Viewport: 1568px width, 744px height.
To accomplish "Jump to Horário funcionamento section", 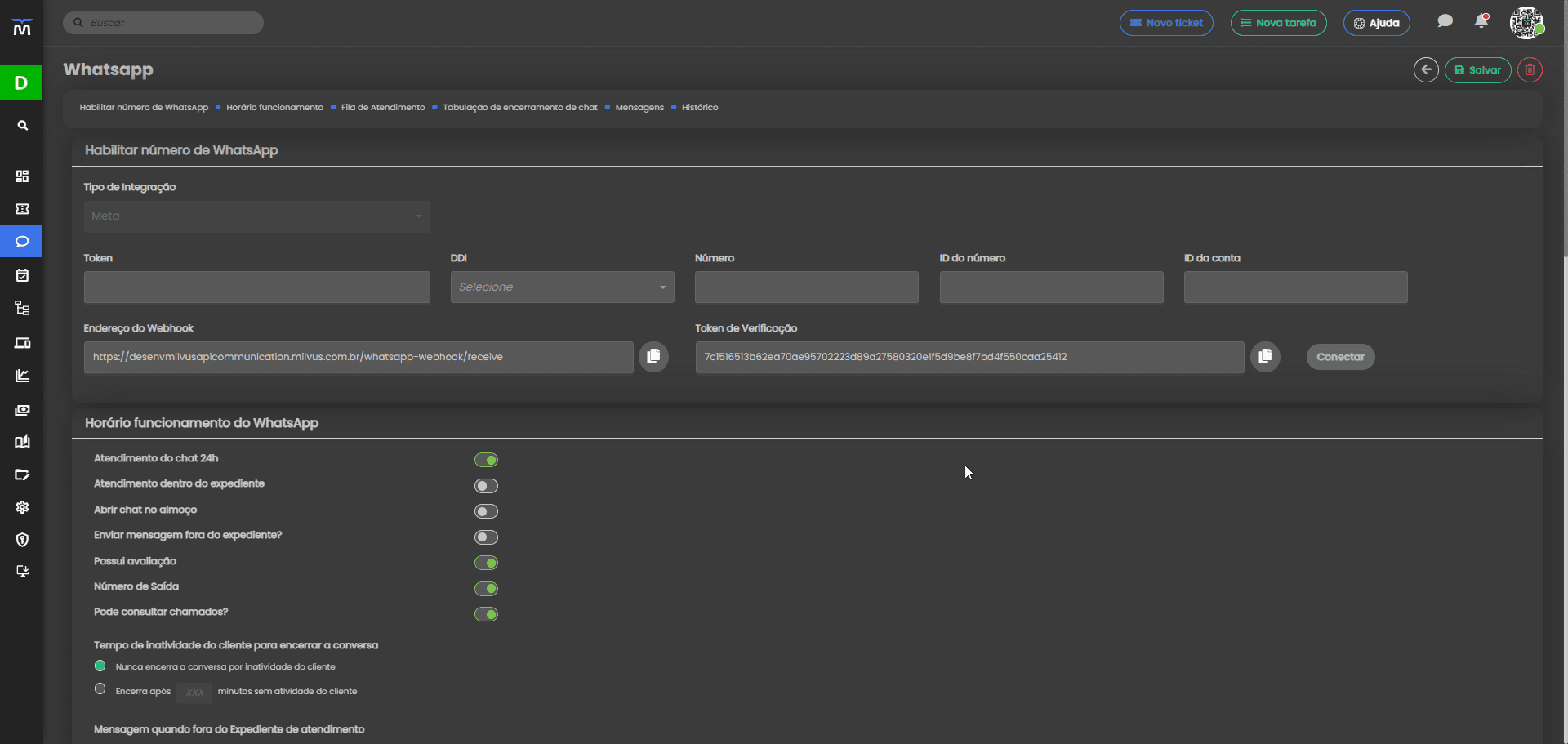I will point(274,108).
